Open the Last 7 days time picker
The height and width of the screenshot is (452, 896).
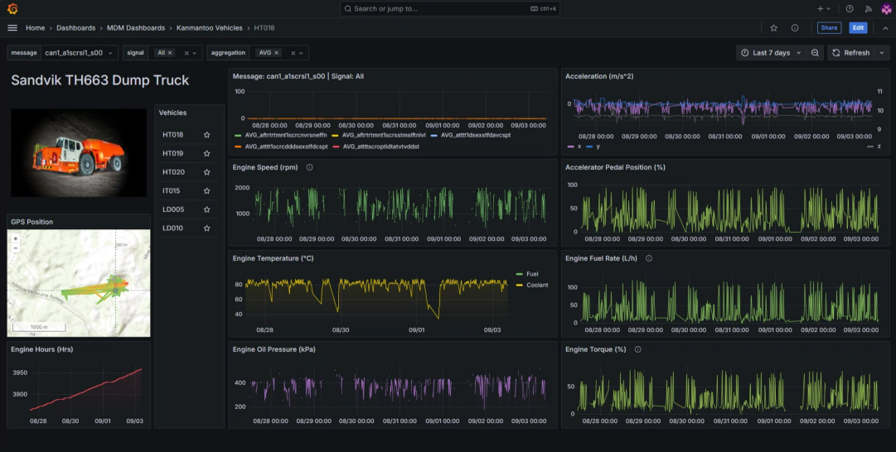pos(770,53)
